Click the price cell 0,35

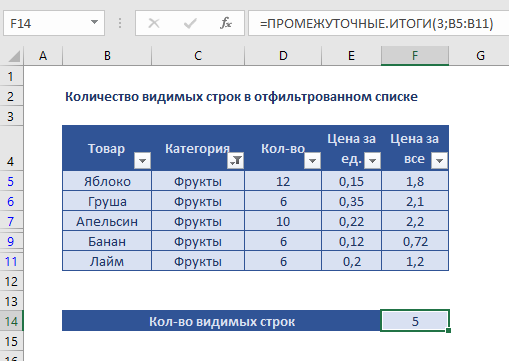click(351, 201)
